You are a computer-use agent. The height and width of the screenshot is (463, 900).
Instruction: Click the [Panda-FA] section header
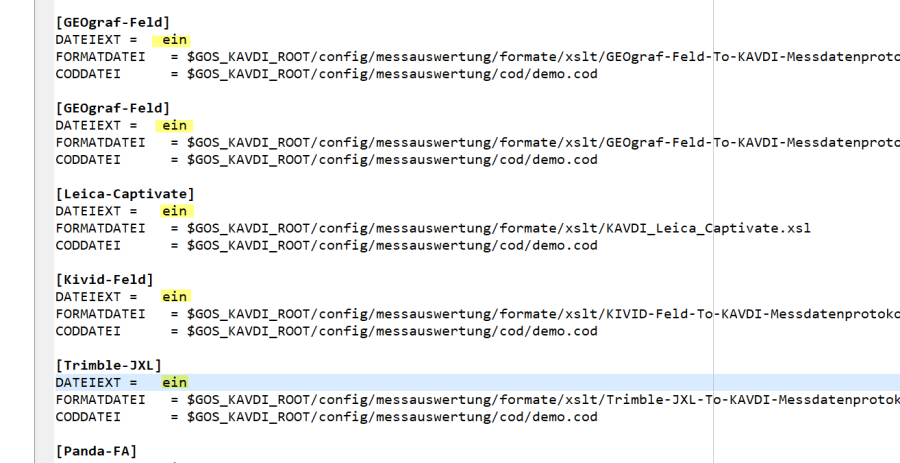(x=96, y=451)
